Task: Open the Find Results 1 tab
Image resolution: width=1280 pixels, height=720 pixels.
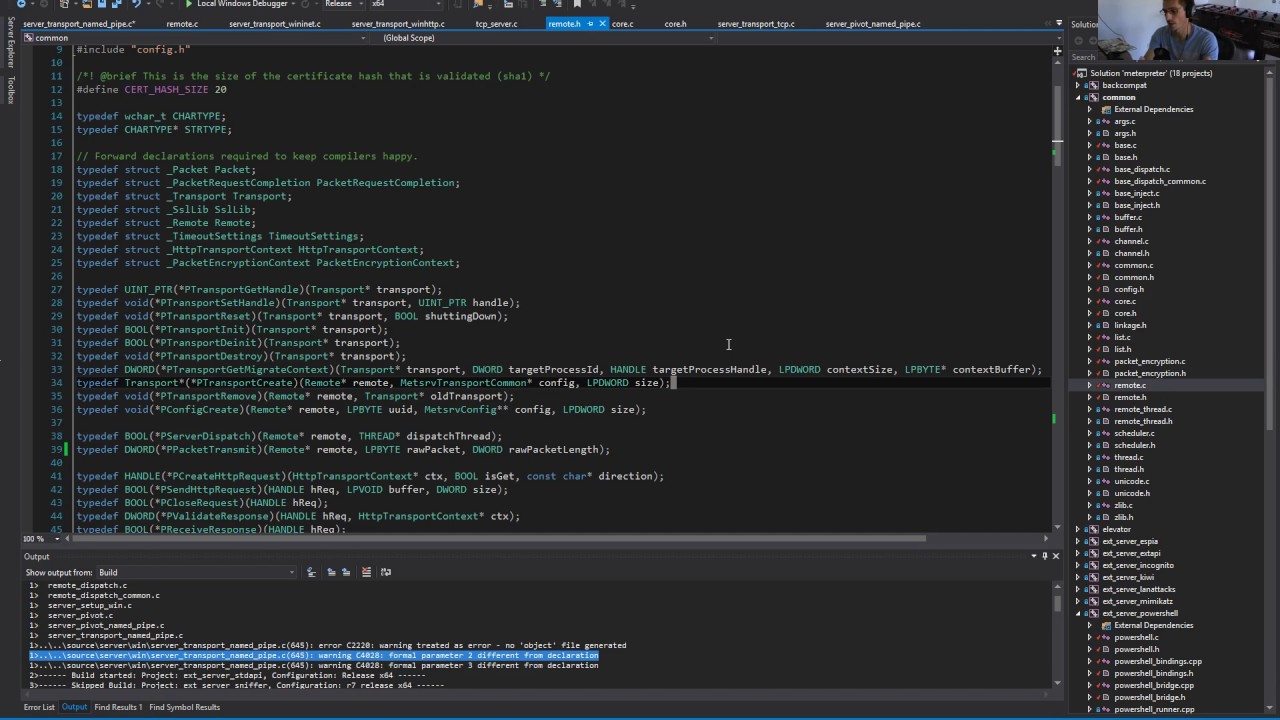Action: (118, 707)
